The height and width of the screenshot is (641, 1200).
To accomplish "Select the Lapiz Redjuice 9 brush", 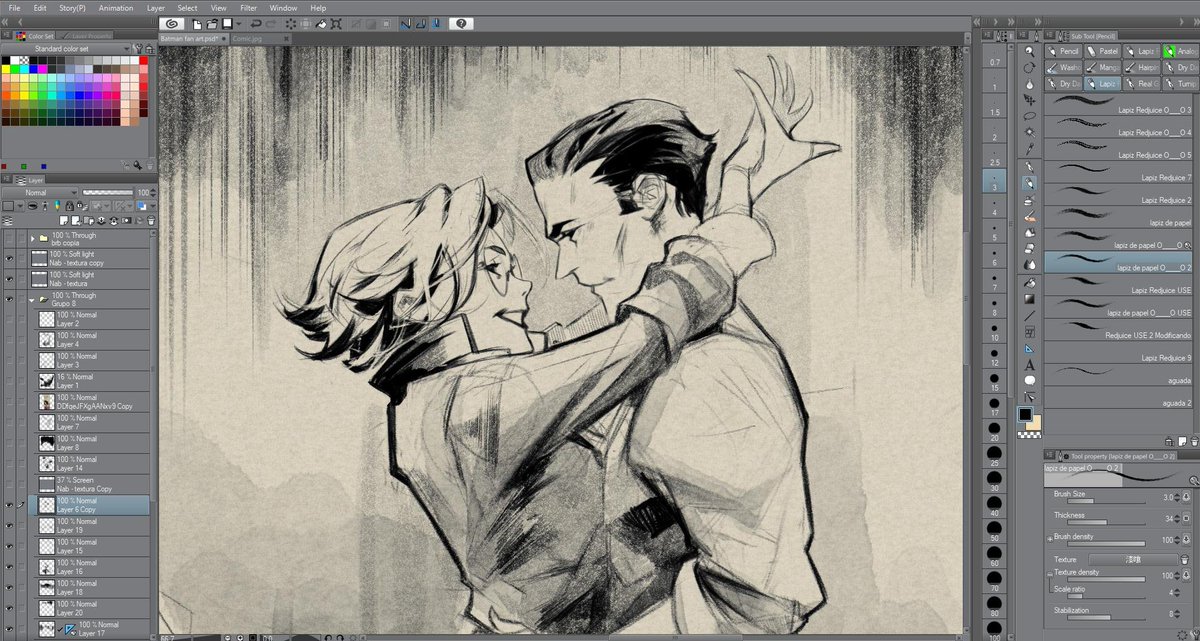I will (1120, 352).
